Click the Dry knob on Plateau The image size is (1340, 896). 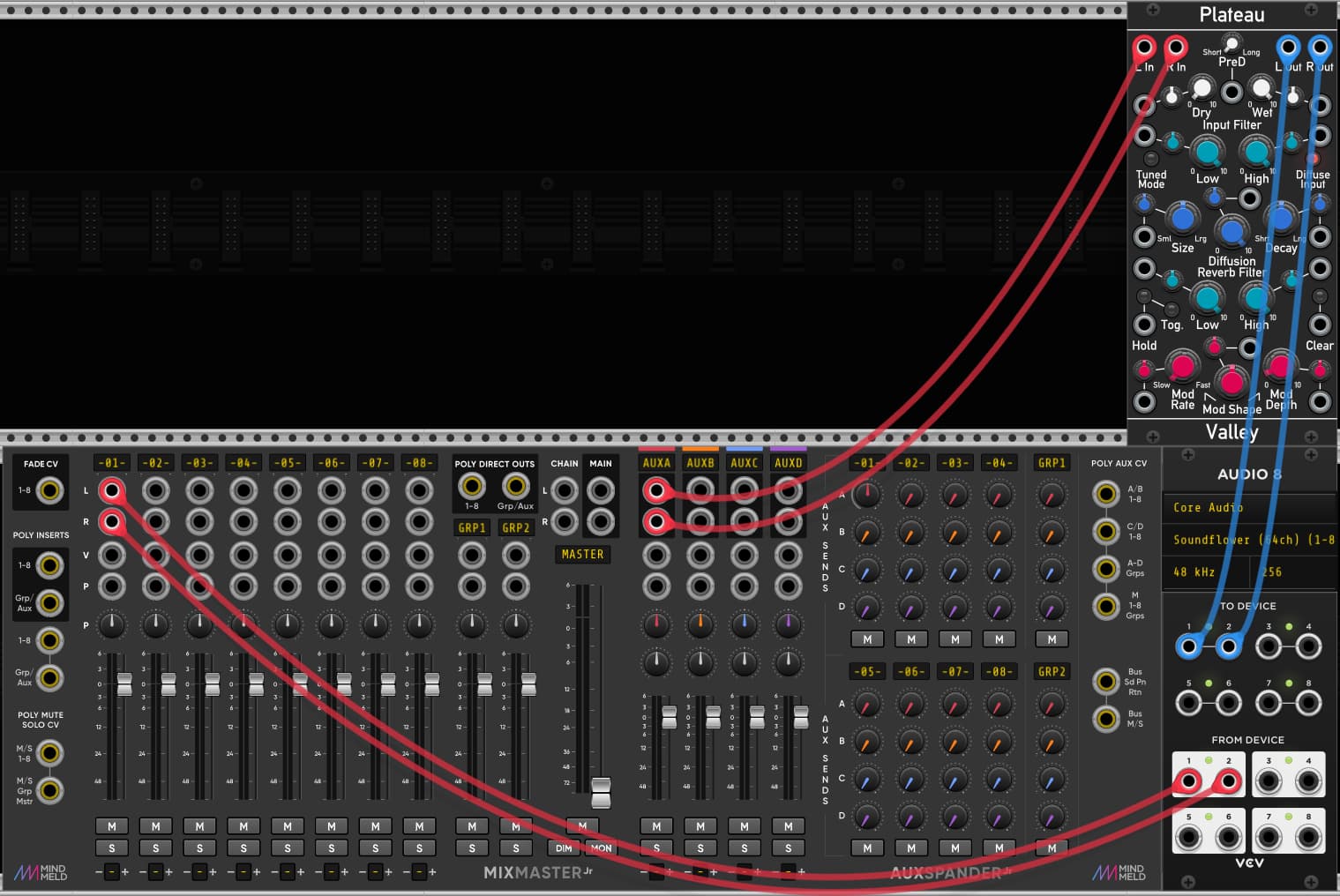(x=1201, y=88)
